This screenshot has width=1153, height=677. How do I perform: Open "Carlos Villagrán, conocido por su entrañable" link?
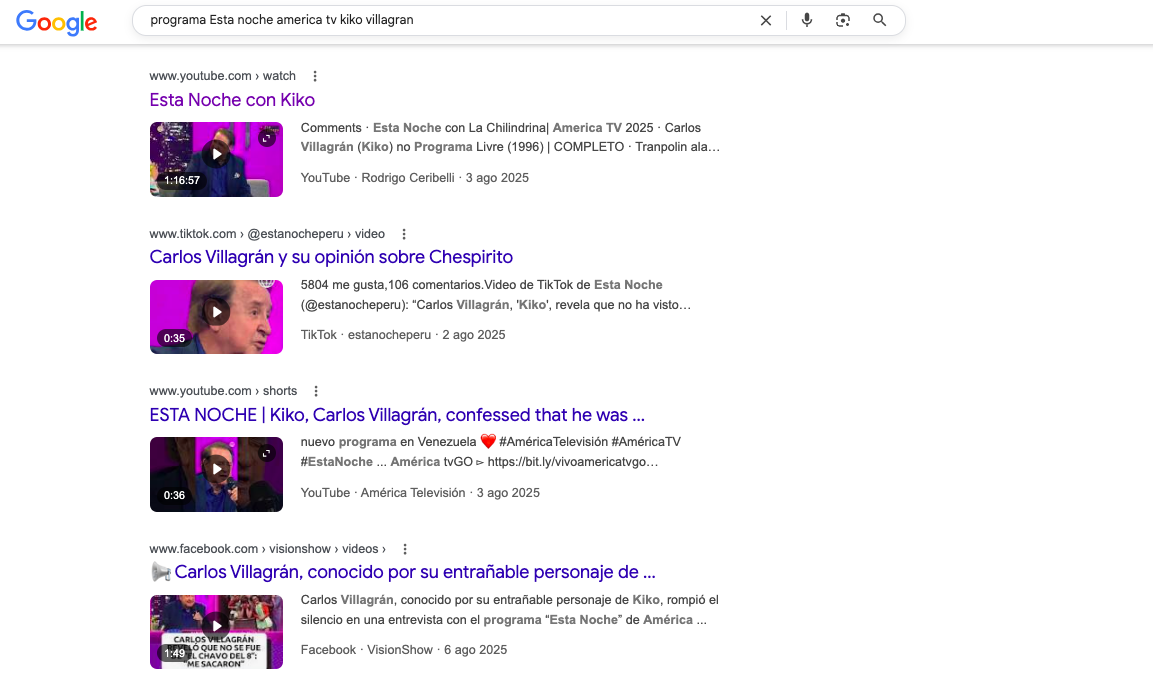click(414, 572)
